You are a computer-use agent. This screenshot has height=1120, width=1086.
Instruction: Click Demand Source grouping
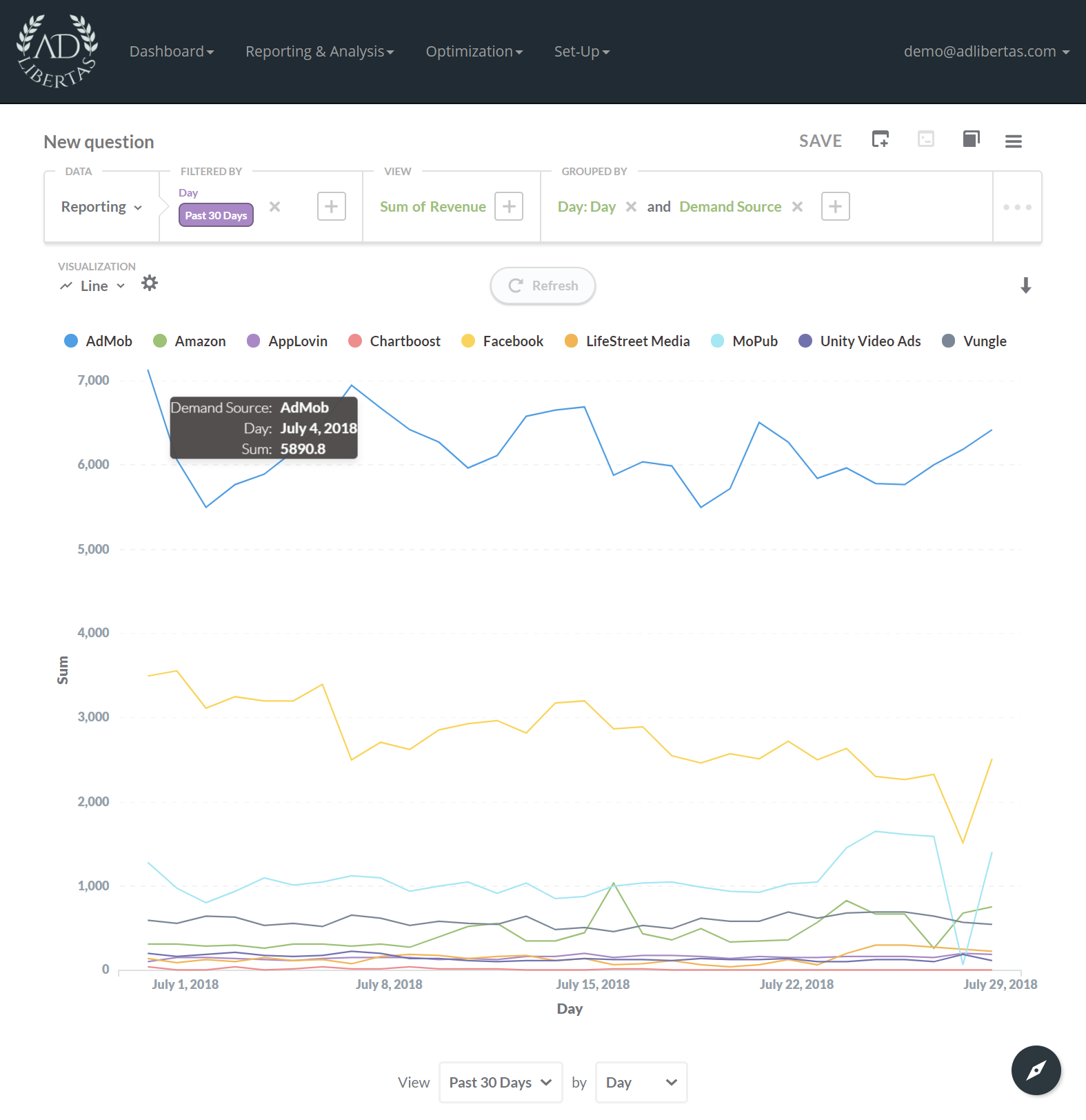[730, 207]
